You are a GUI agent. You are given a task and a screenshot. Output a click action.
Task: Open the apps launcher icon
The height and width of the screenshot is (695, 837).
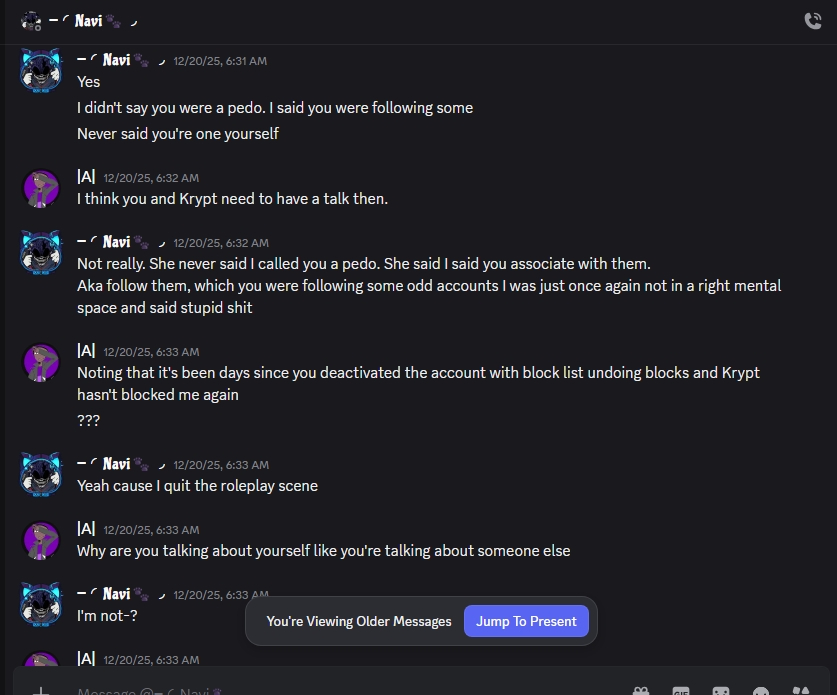click(801, 691)
